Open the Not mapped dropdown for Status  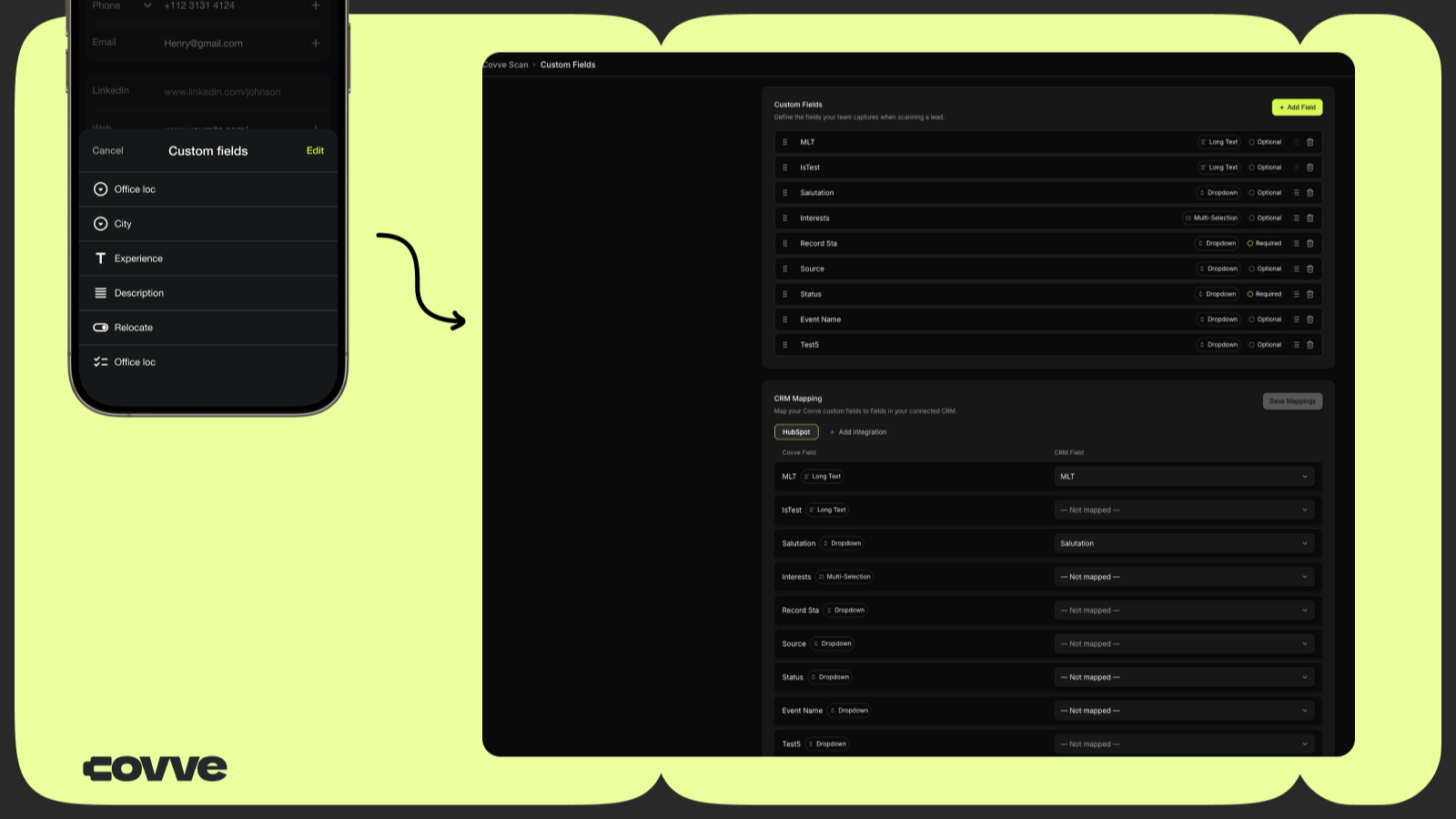coord(1184,677)
